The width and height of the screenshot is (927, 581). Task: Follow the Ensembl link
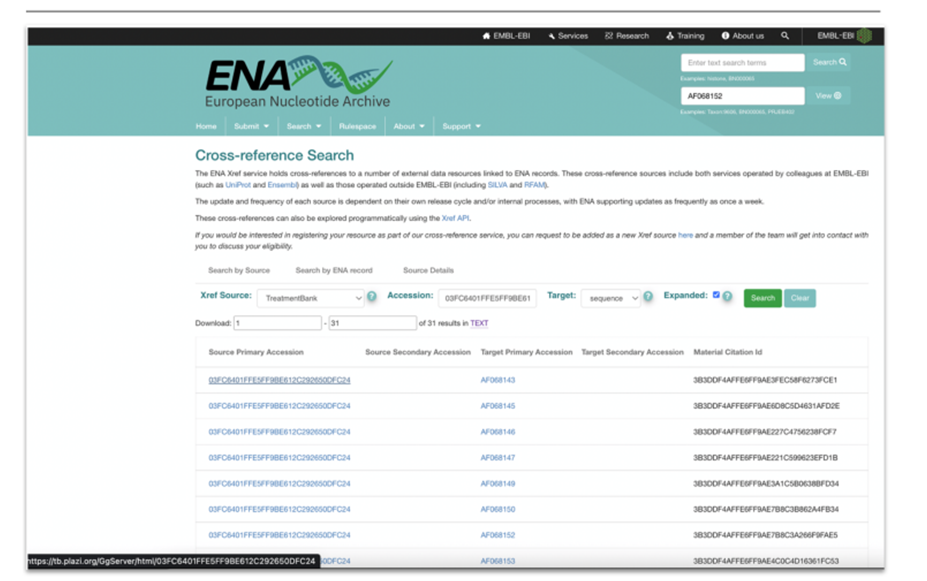coord(282,185)
